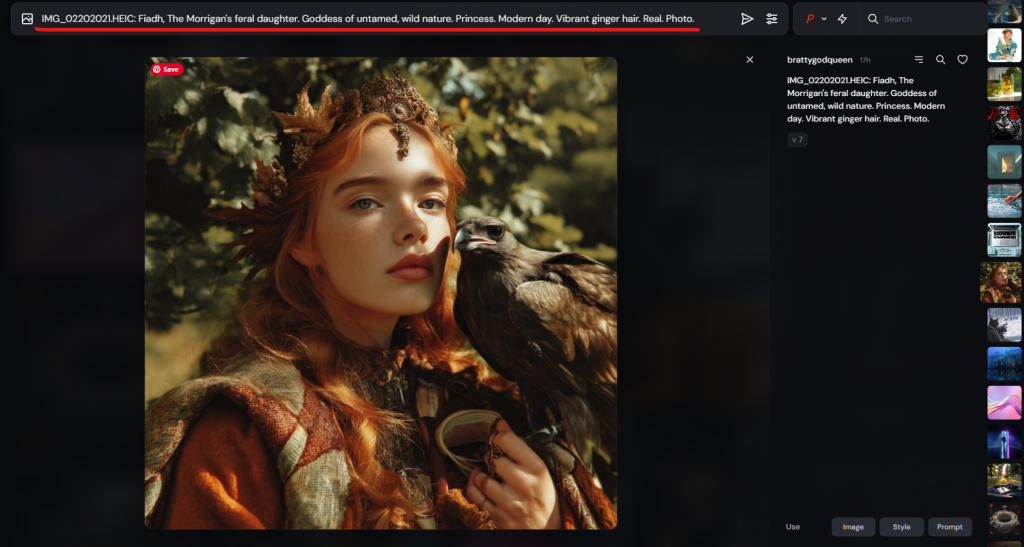
Task: Select the silver ring thumbnail
Action: coord(1004,520)
